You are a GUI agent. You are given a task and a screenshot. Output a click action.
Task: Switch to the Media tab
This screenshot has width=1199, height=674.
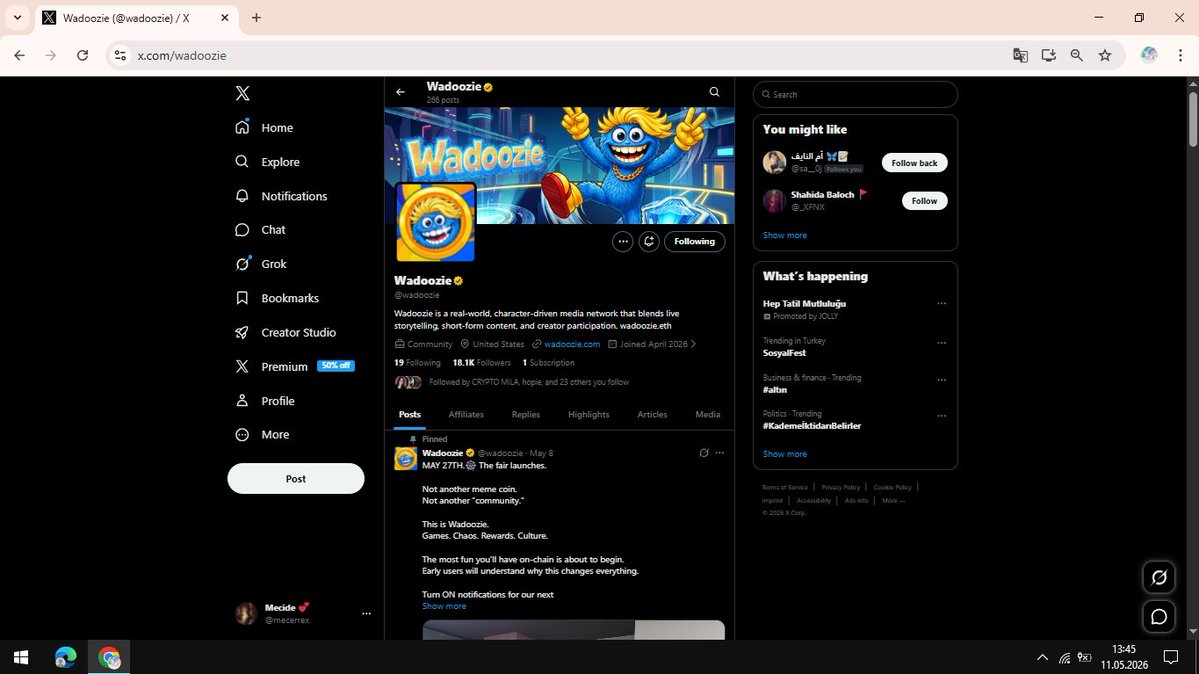[x=707, y=415]
